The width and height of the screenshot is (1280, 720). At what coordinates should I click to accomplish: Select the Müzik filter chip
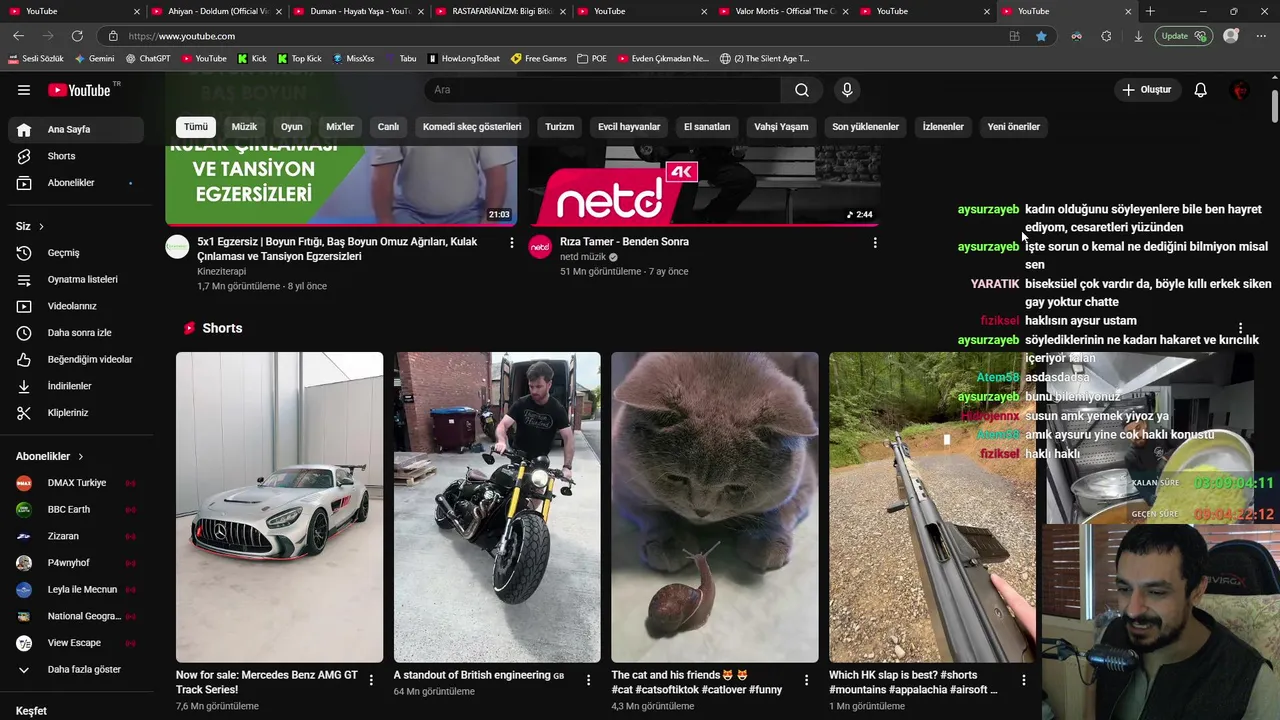tap(244, 127)
